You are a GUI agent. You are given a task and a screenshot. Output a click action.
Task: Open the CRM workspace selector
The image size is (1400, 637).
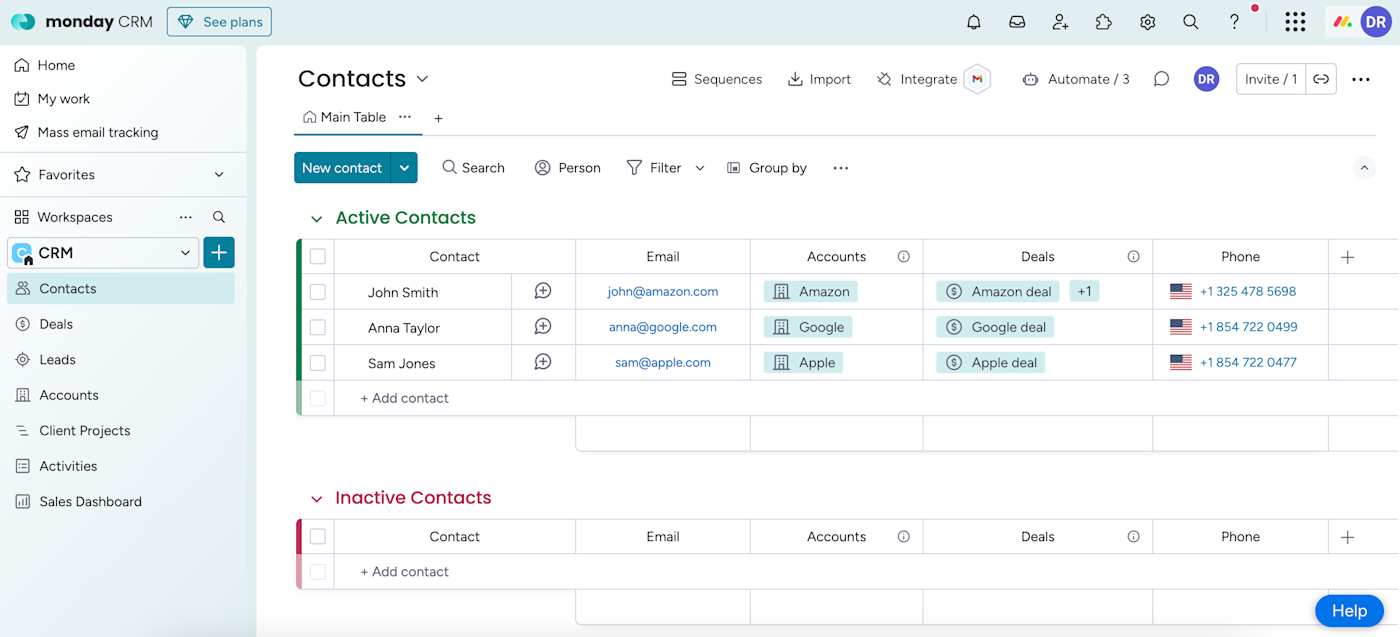point(103,253)
